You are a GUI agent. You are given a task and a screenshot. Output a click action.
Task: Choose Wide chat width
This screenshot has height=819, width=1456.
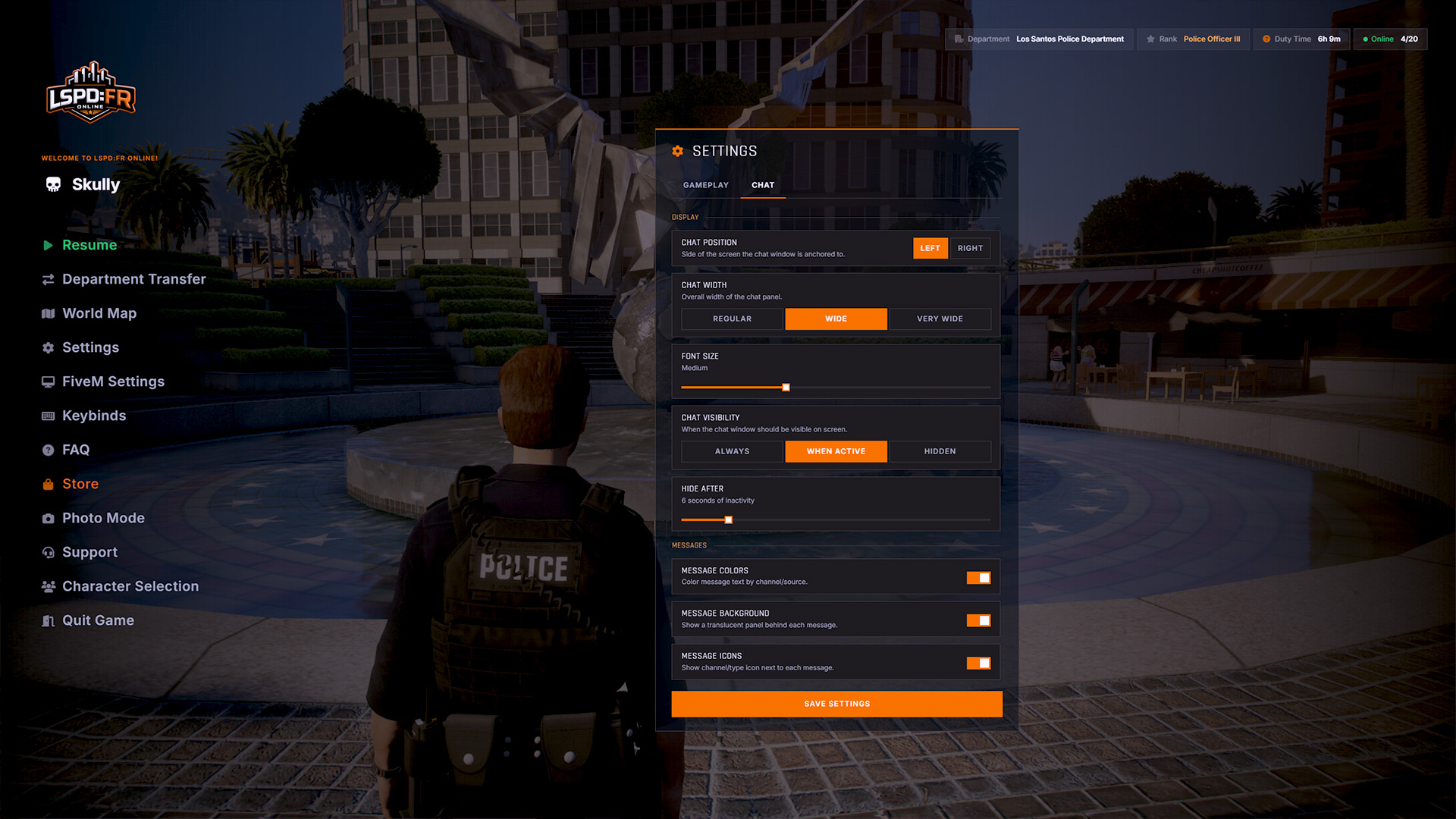click(836, 318)
